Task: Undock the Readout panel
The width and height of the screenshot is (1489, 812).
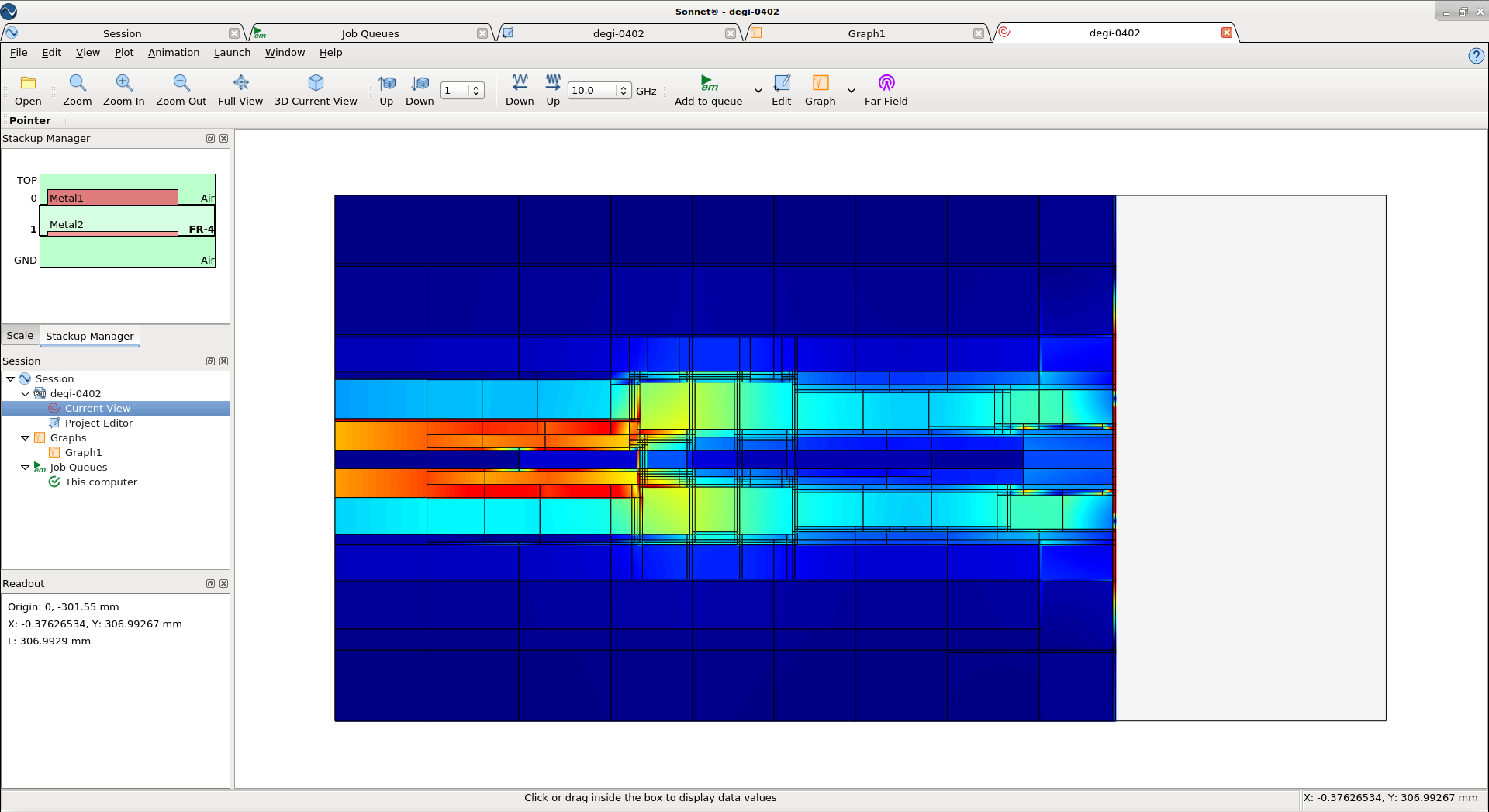Action: coord(210,583)
